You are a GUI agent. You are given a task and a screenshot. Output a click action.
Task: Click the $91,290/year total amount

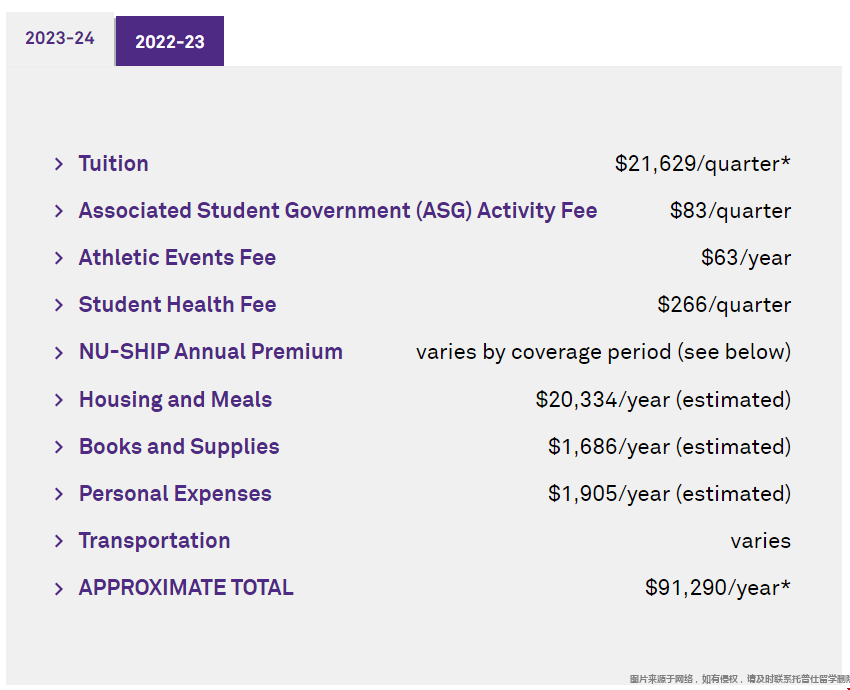pyautogui.click(x=718, y=588)
